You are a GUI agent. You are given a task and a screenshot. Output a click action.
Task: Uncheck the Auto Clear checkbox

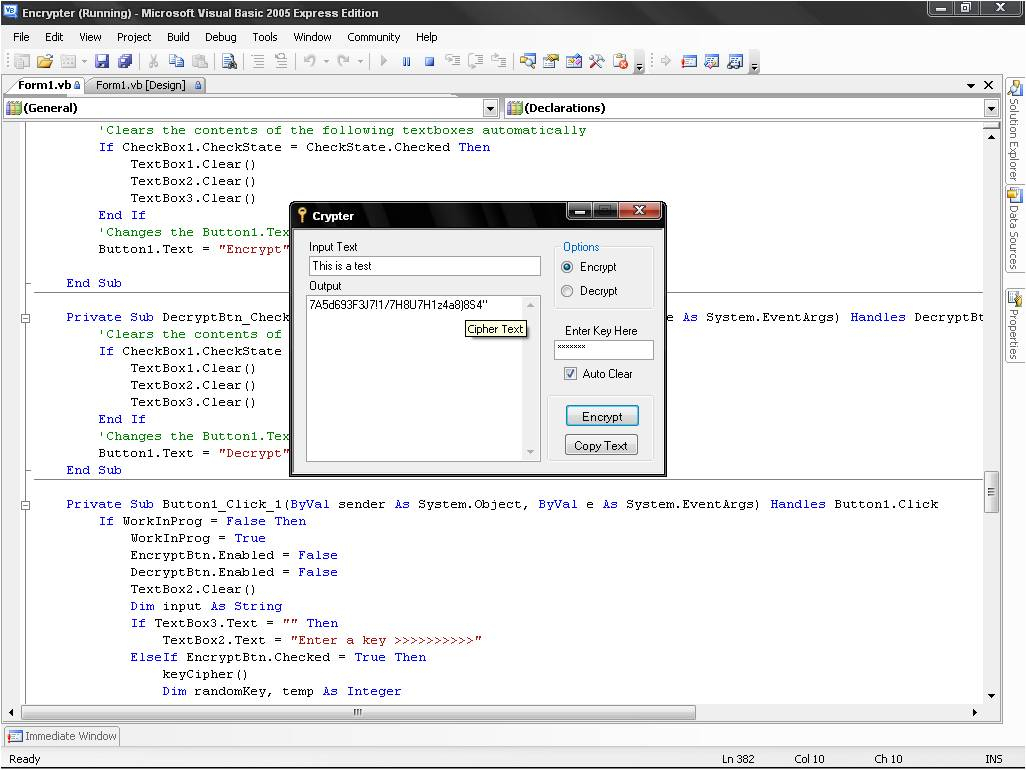point(570,374)
